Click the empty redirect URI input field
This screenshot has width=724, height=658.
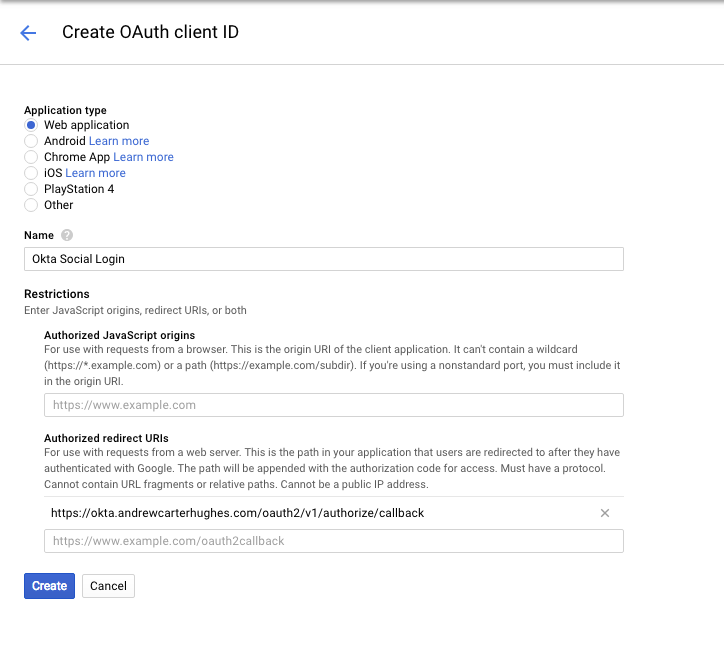333,541
